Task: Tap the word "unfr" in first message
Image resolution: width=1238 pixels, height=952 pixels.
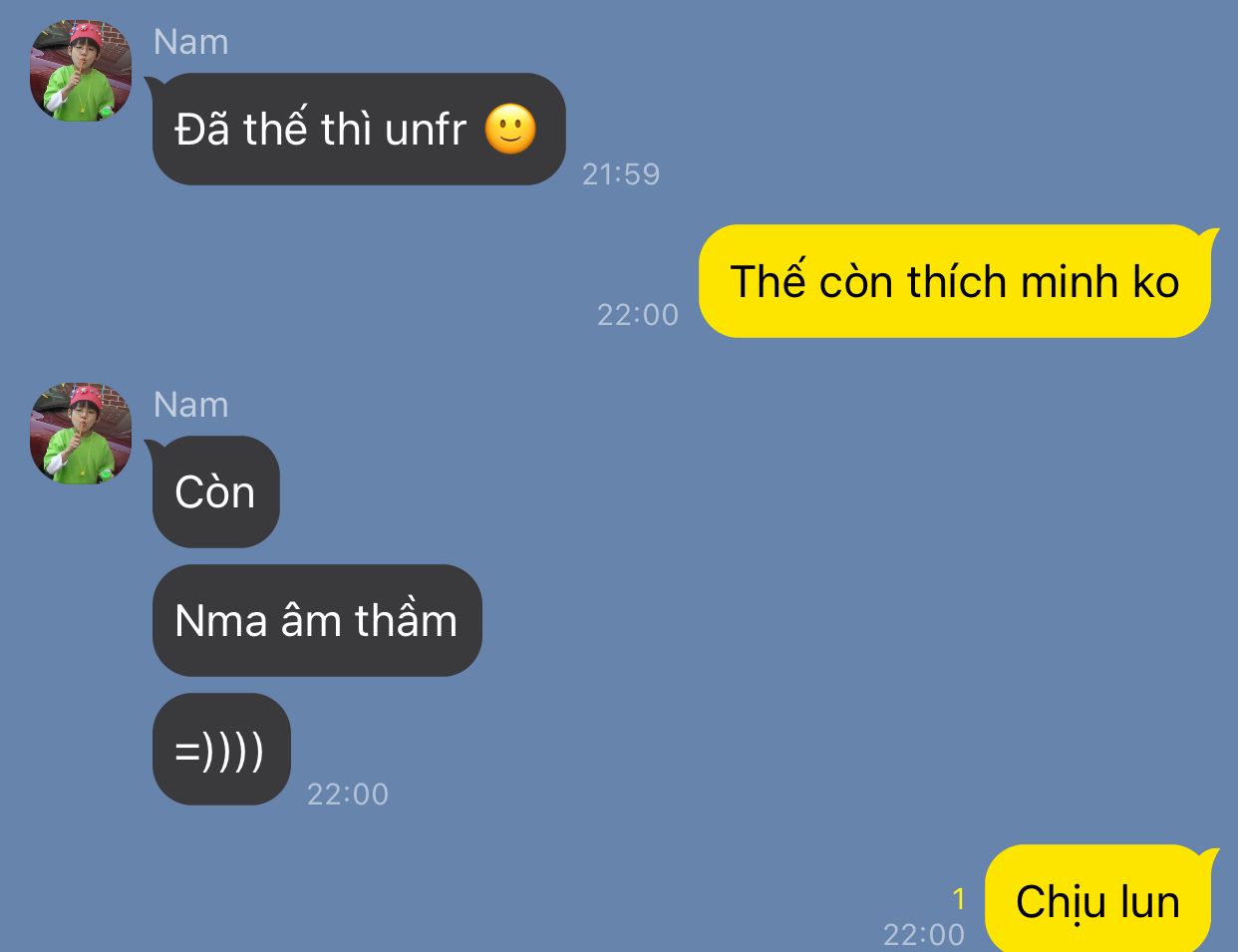Action: pos(426,131)
